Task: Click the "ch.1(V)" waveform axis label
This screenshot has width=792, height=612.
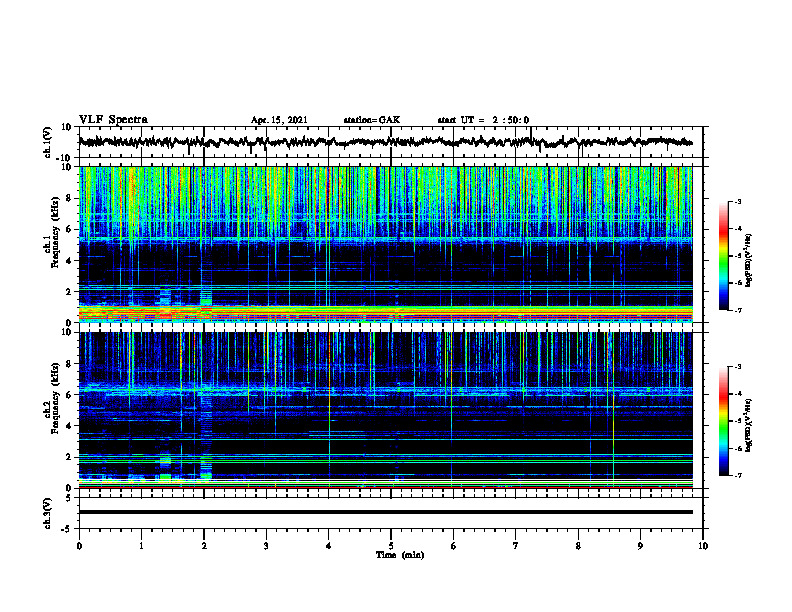Action: (x=47, y=142)
